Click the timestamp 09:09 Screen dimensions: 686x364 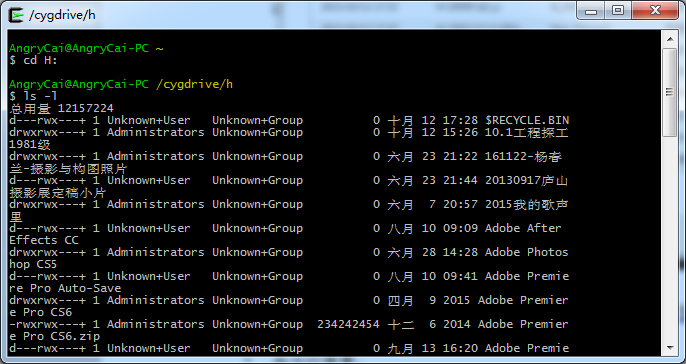tap(460, 228)
